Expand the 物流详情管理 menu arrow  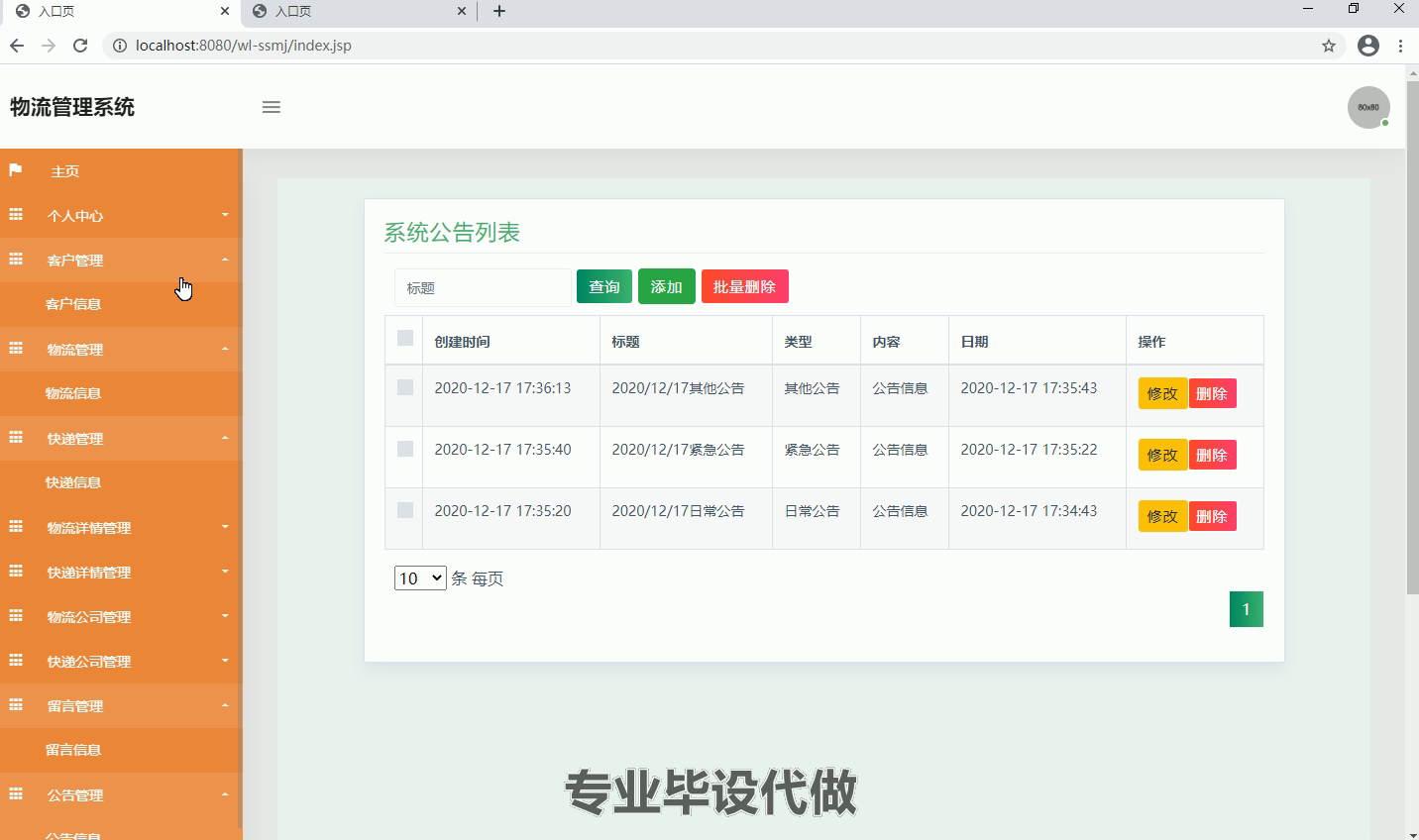click(225, 527)
